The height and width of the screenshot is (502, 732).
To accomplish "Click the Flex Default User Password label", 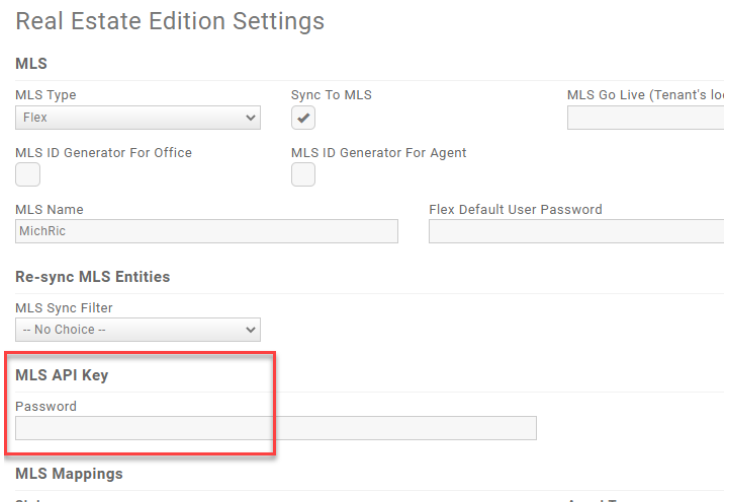I will pos(515,210).
